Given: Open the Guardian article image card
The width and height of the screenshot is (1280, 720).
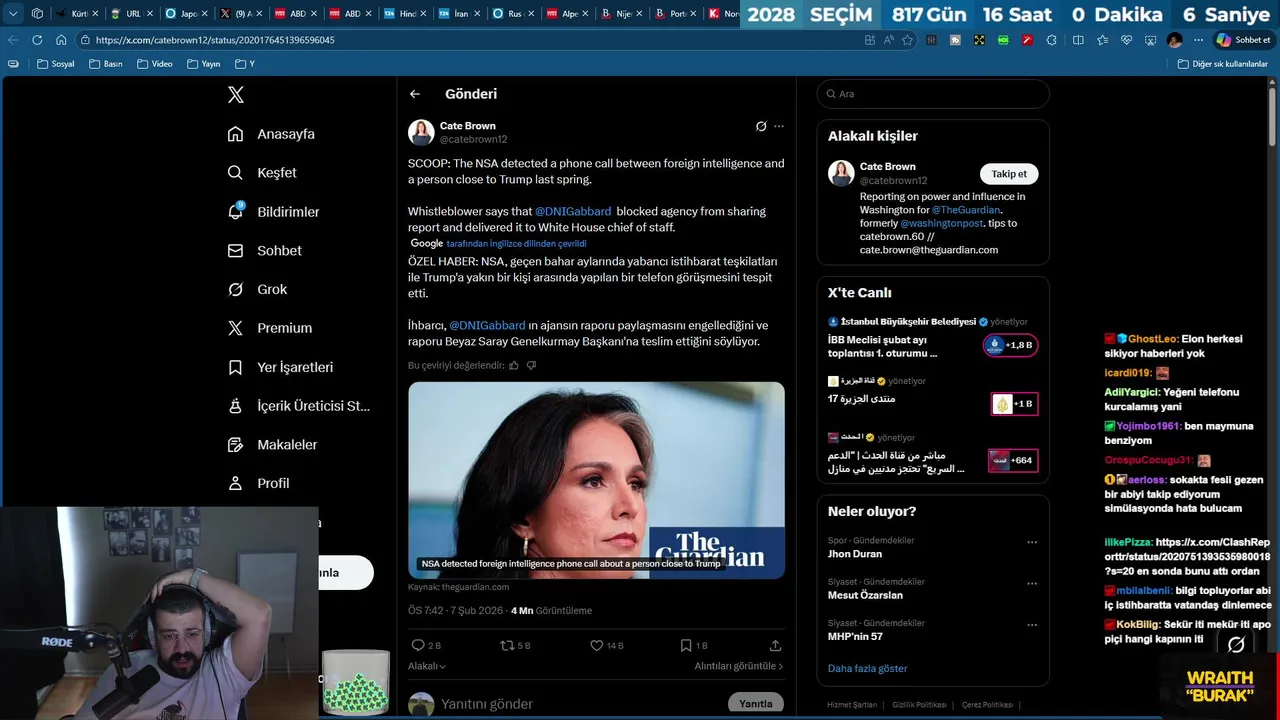Looking at the screenshot, I should [596, 480].
